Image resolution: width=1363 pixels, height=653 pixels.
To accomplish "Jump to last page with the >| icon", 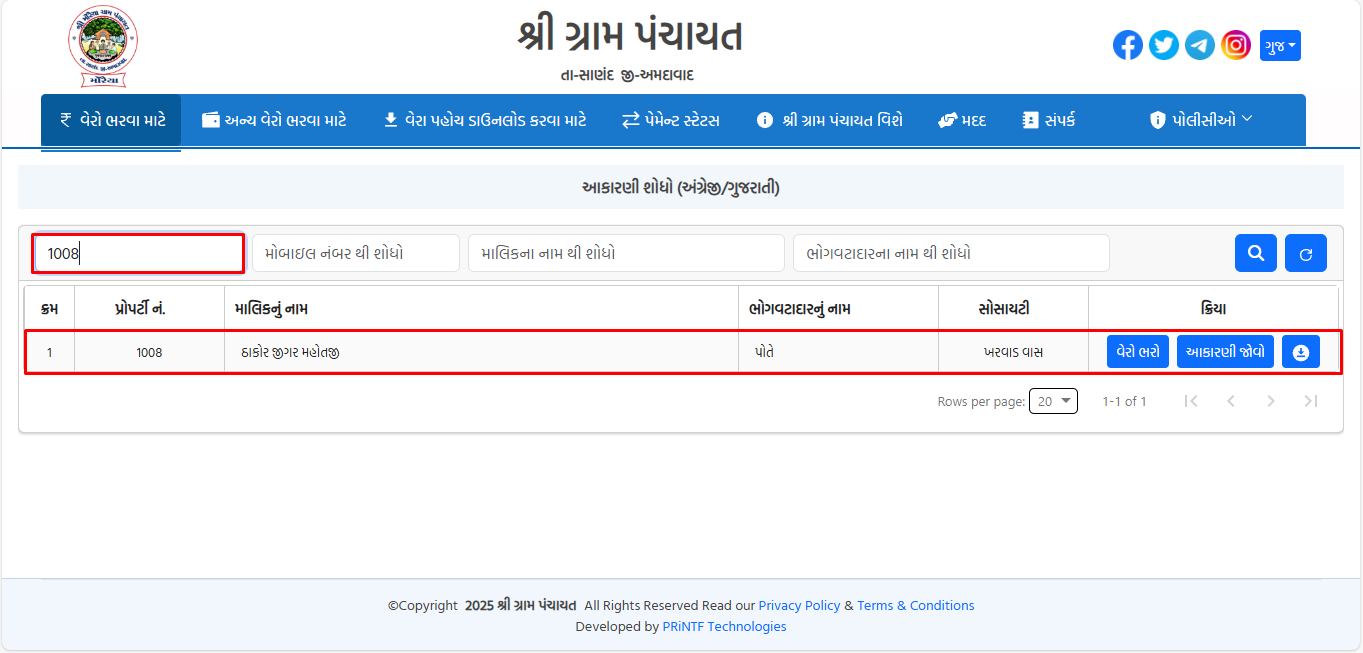I will point(1310,400).
